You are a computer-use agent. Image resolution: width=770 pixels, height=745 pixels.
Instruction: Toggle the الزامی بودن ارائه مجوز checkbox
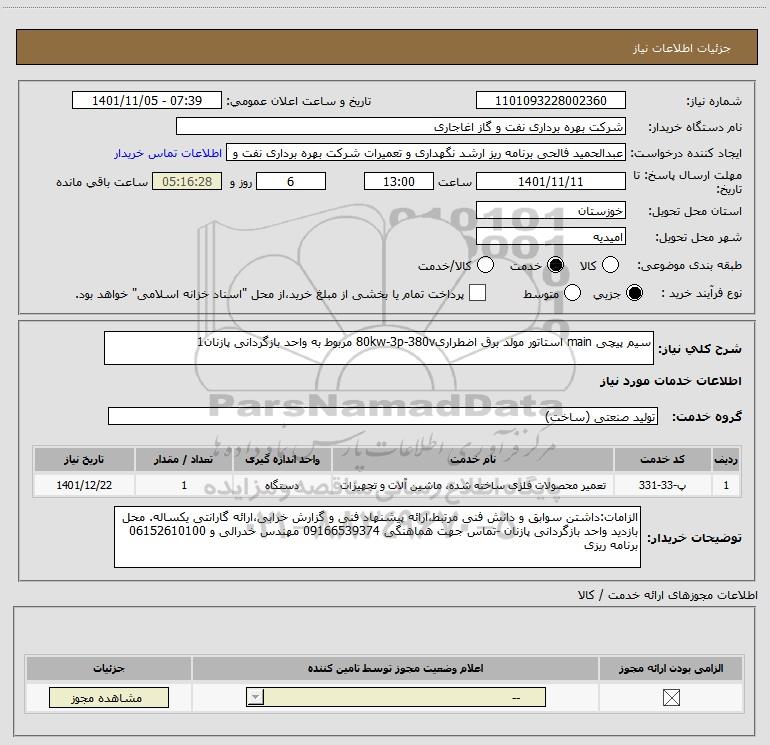point(671,697)
